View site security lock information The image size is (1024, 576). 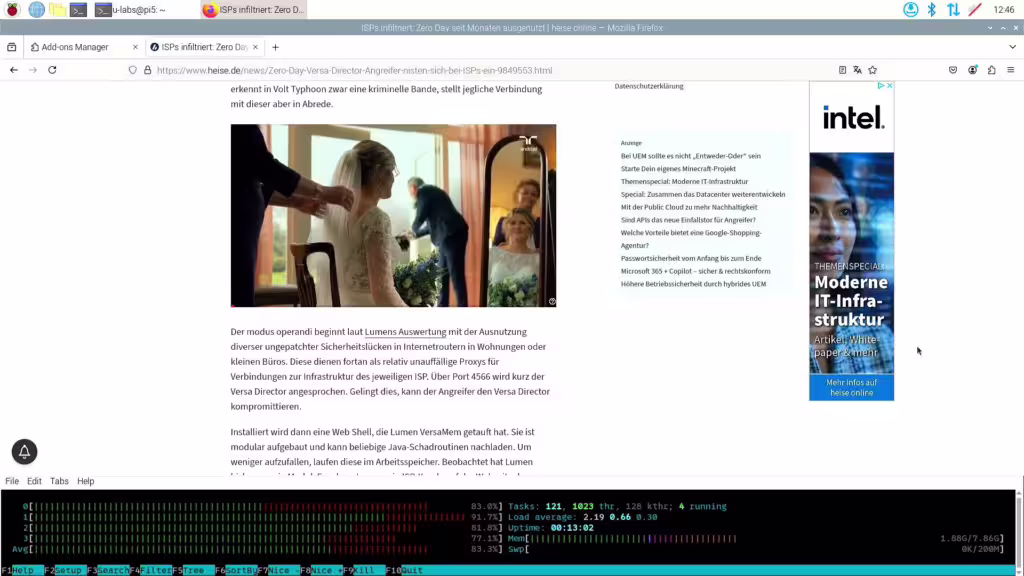148,70
